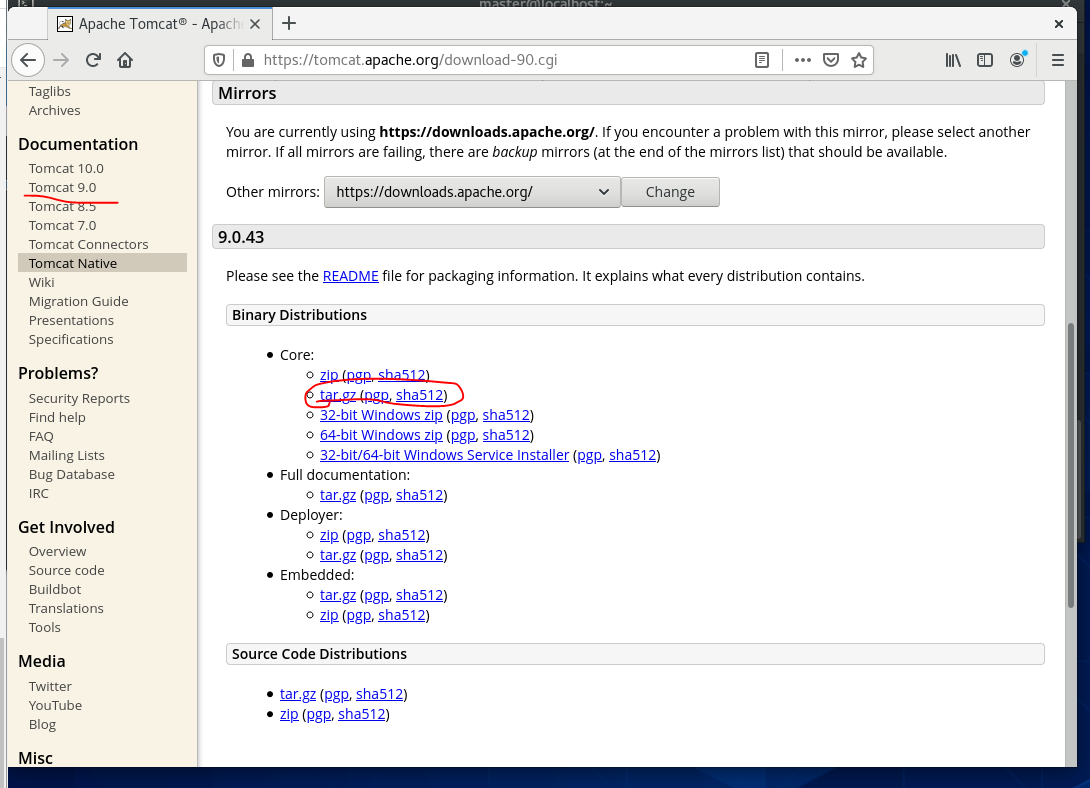Open Bug Database link
Viewport: 1090px width, 788px height.
pyautogui.click(x=72, y=475)
